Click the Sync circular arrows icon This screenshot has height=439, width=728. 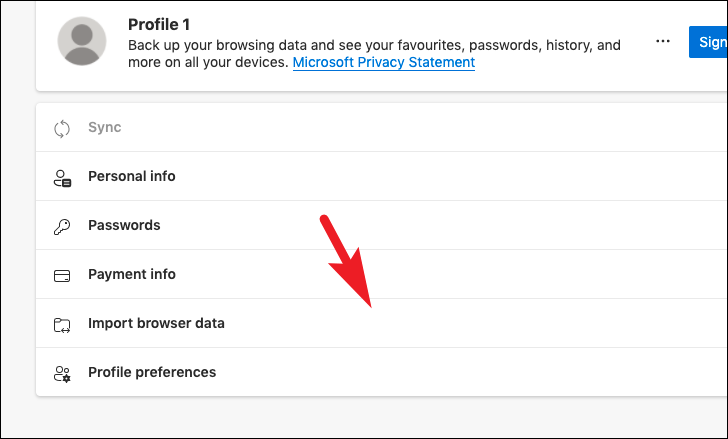(x=62, y=129)
